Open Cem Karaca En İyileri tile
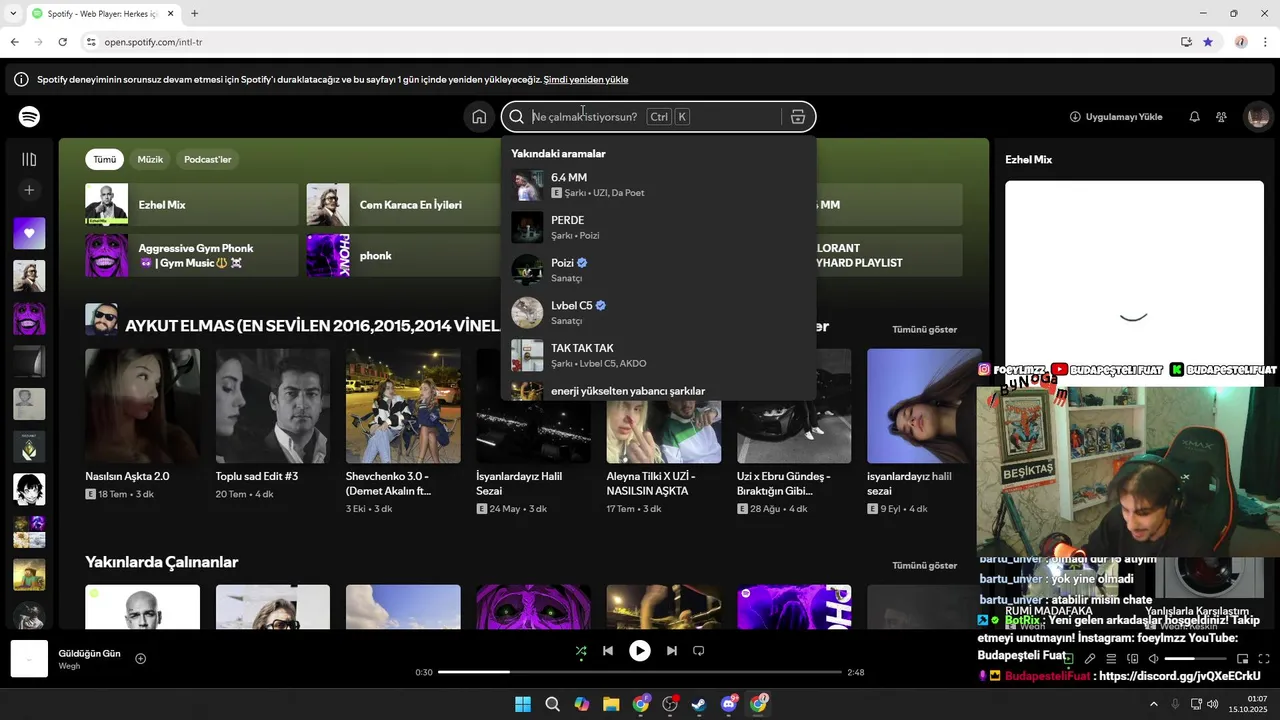This screenshot has width=1280, height=720. (x=403, y=204)
